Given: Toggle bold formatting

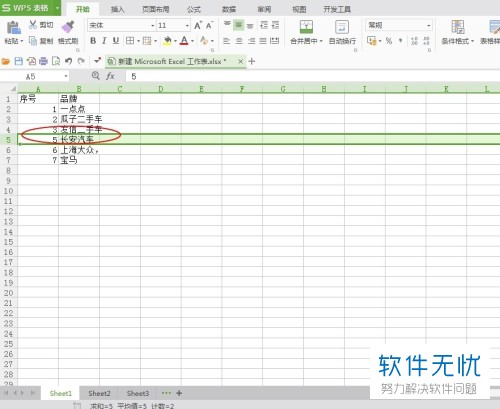Looking at the screenshot, I should tap(93, 41).
